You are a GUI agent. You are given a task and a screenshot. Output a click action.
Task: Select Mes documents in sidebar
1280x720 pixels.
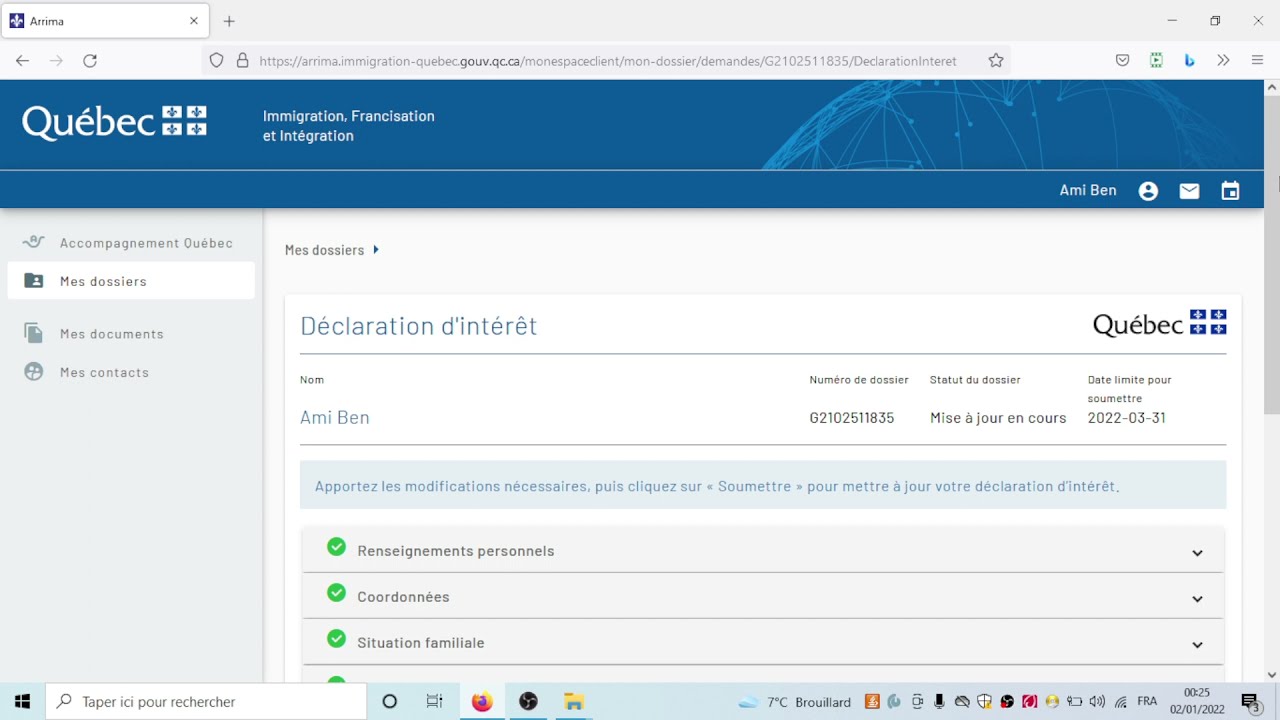pyautogui.click(x=131, y=334)
